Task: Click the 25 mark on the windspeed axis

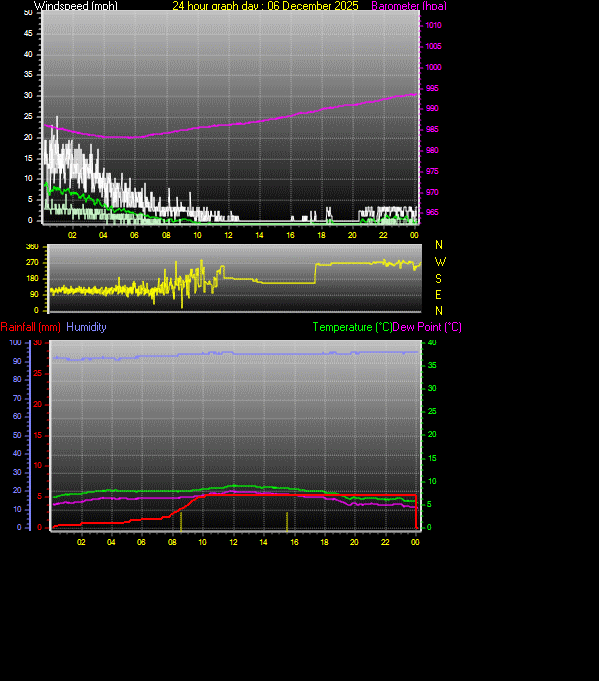Action: (x=28, y=116)
